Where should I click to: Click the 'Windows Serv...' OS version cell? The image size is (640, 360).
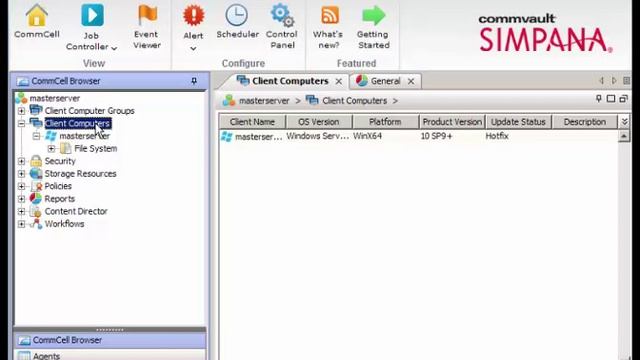pyautogui.click(x=318, y=136)
